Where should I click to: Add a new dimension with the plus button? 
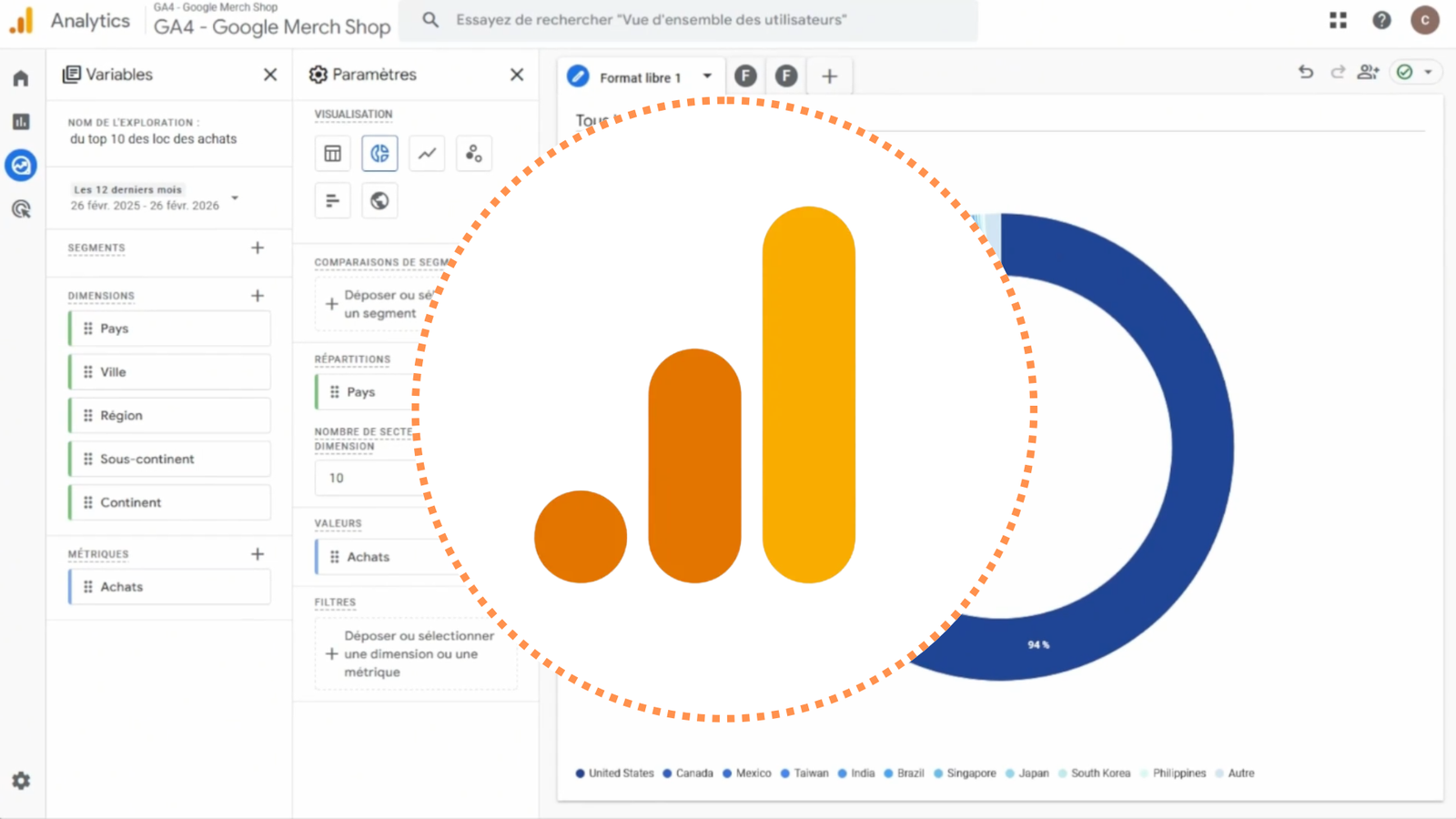(258, 295)
